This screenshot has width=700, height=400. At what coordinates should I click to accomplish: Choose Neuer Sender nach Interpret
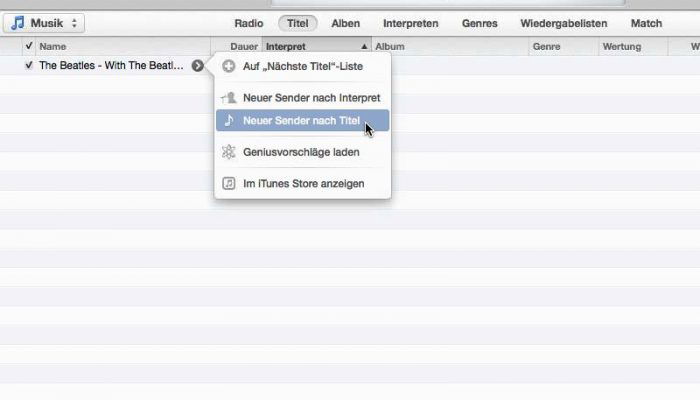click(303, 98)
